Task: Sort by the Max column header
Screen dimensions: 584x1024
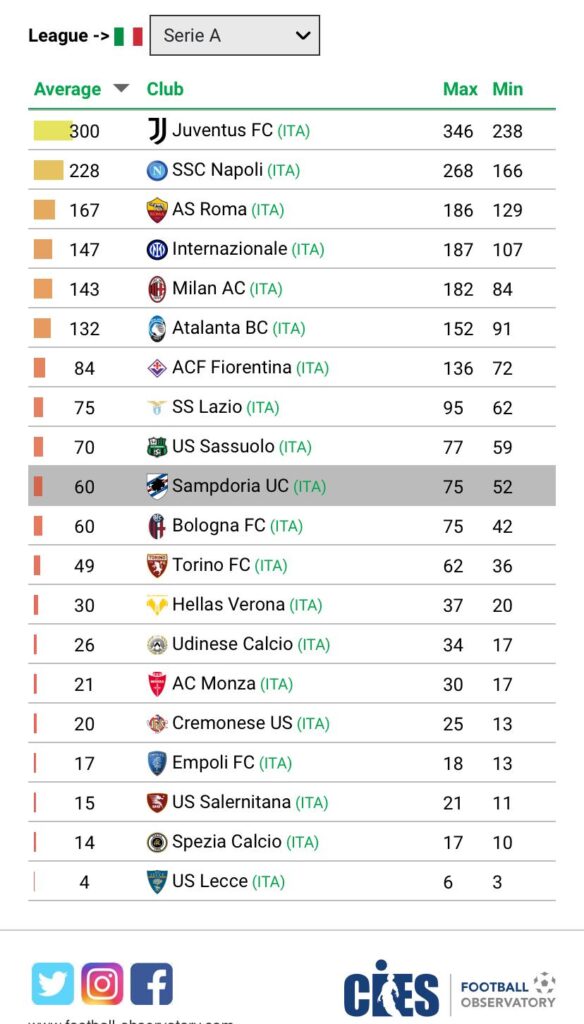Action: [461, 89]
